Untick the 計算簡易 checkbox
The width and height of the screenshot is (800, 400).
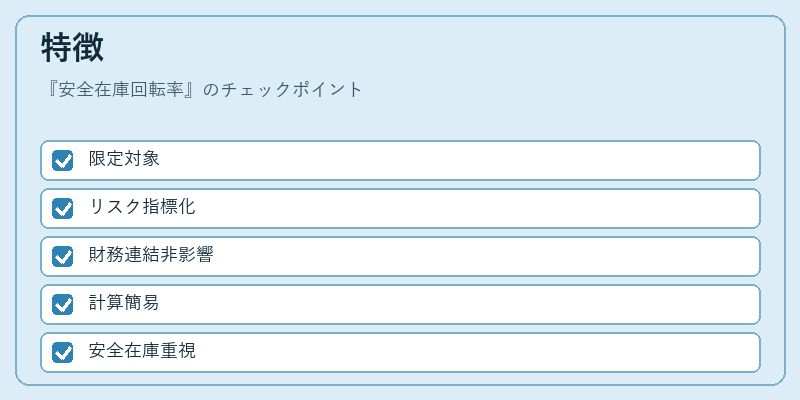(x=62, y=304)
